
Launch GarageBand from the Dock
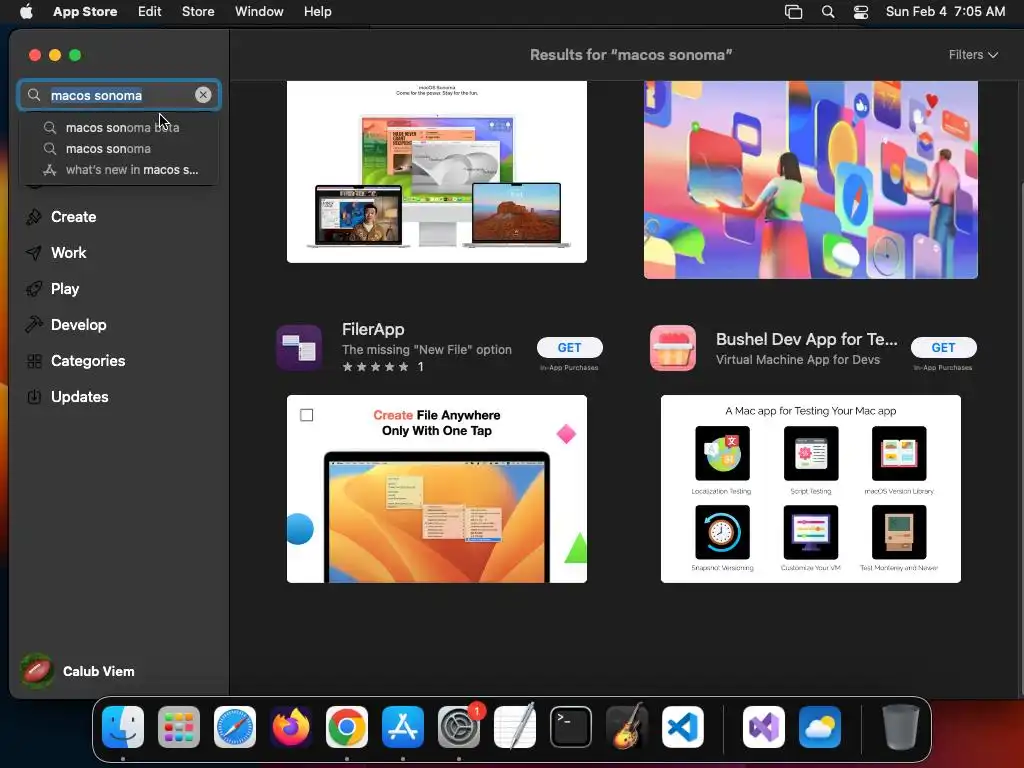click(627, 727)
